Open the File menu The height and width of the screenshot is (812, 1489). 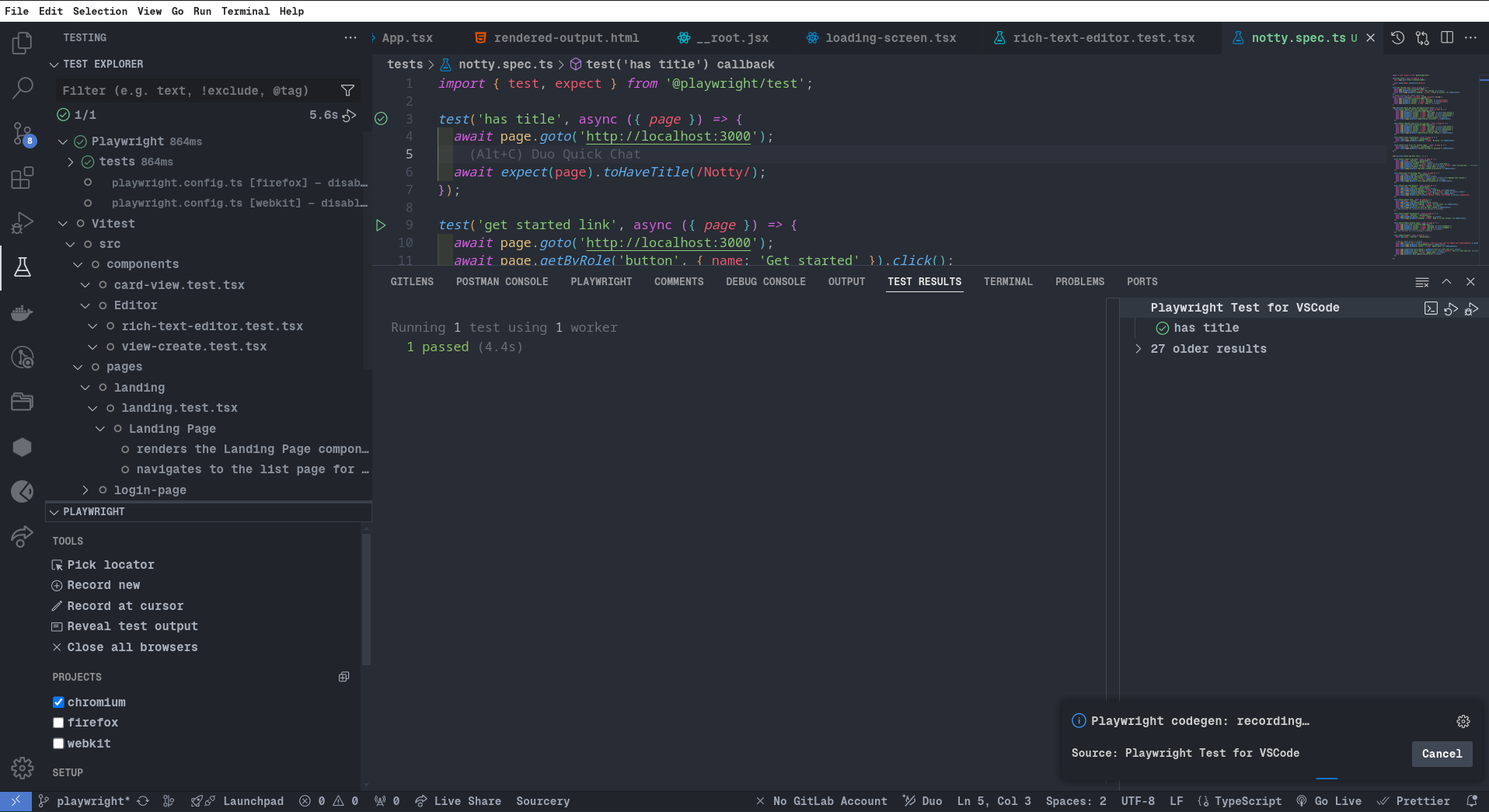16,11
